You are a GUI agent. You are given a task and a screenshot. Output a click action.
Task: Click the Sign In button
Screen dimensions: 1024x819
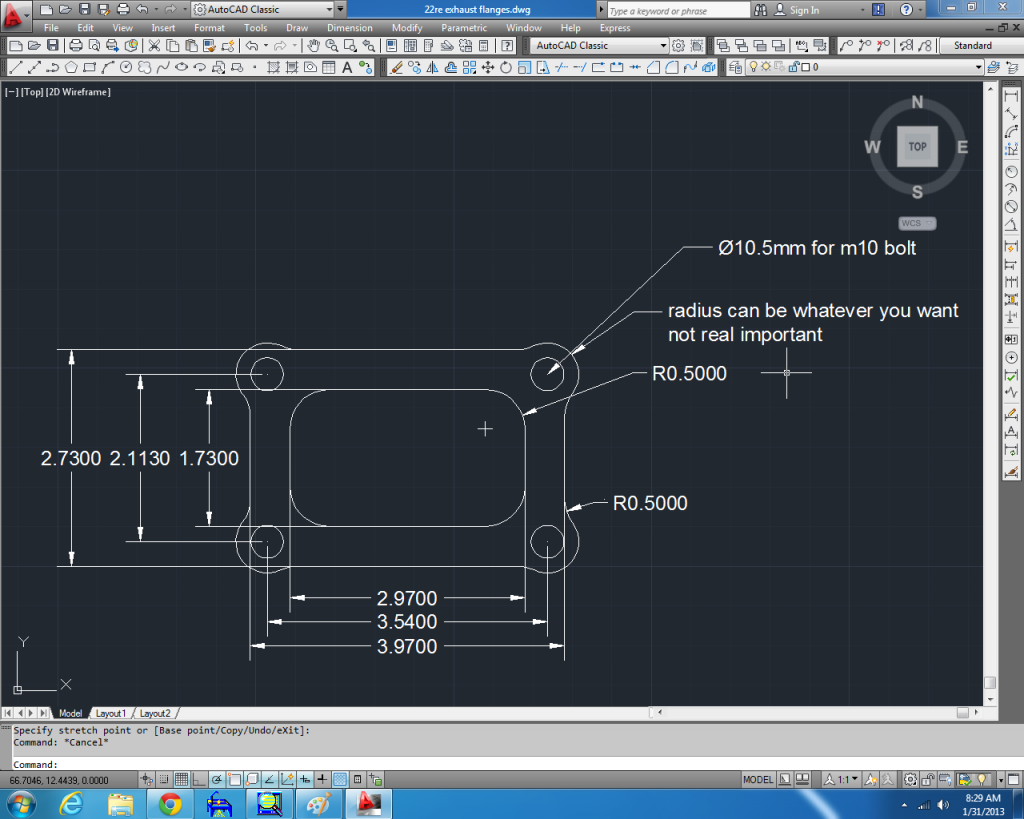click(797, 10)
